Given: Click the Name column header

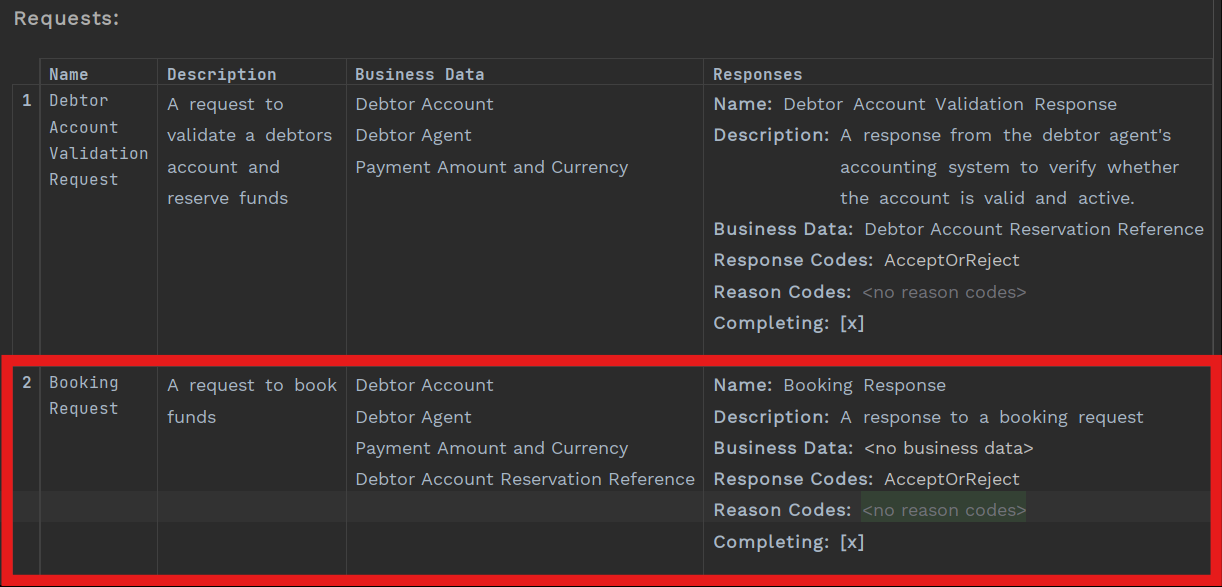Looking at the screenshot, I should (68, 74).
